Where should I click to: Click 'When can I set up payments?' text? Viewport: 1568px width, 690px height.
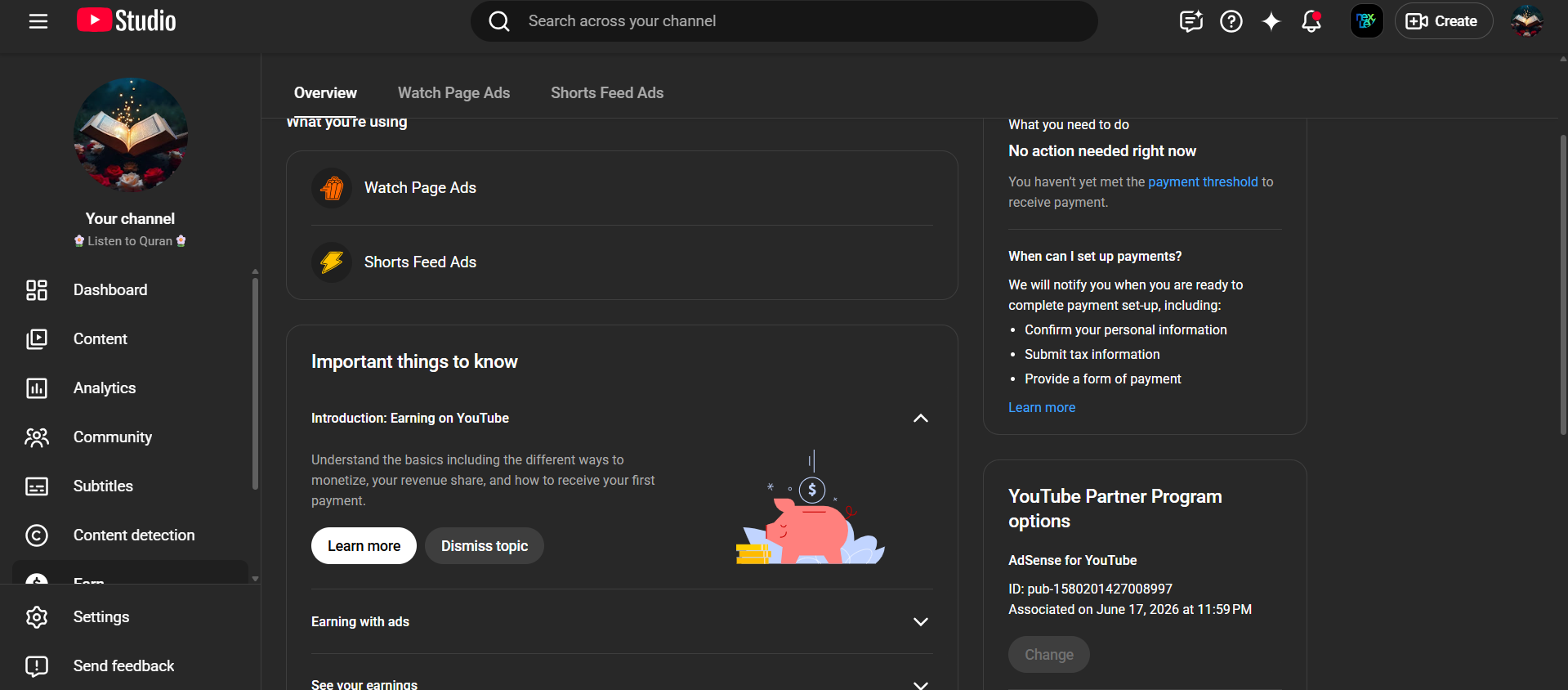tap(1095, 257)
